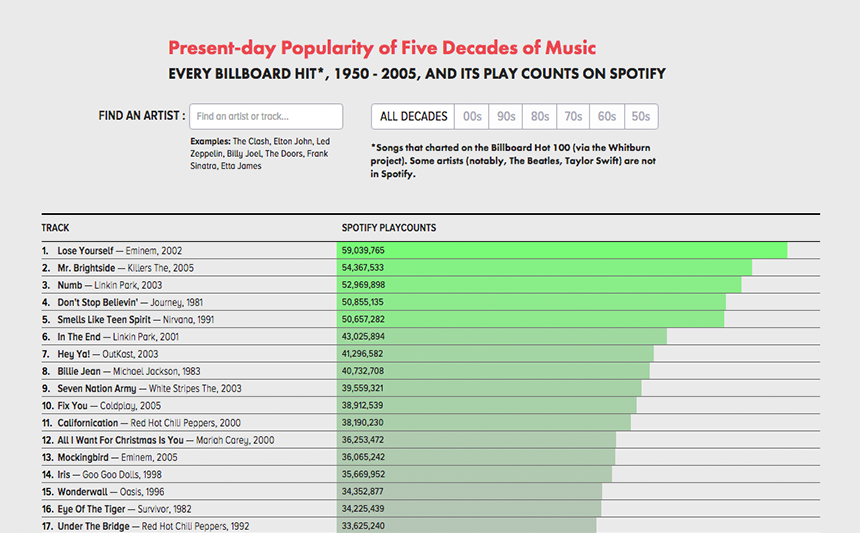Choose the 50s decade tab
Image resolution: width=860 pixels, height=533 pixels.
pyautogui.click(x=641, y=116)
